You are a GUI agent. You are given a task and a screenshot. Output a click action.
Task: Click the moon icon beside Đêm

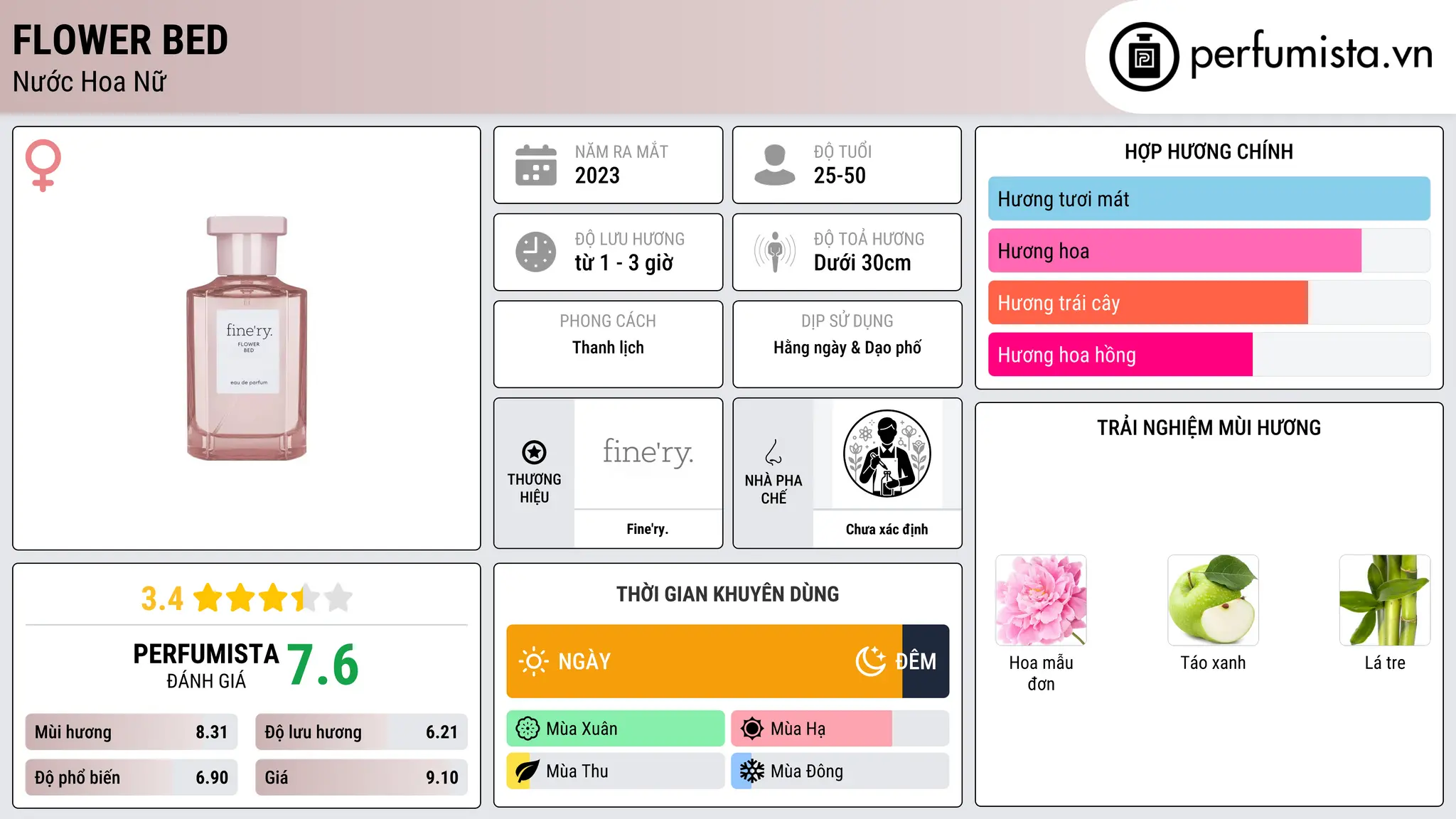870,661
